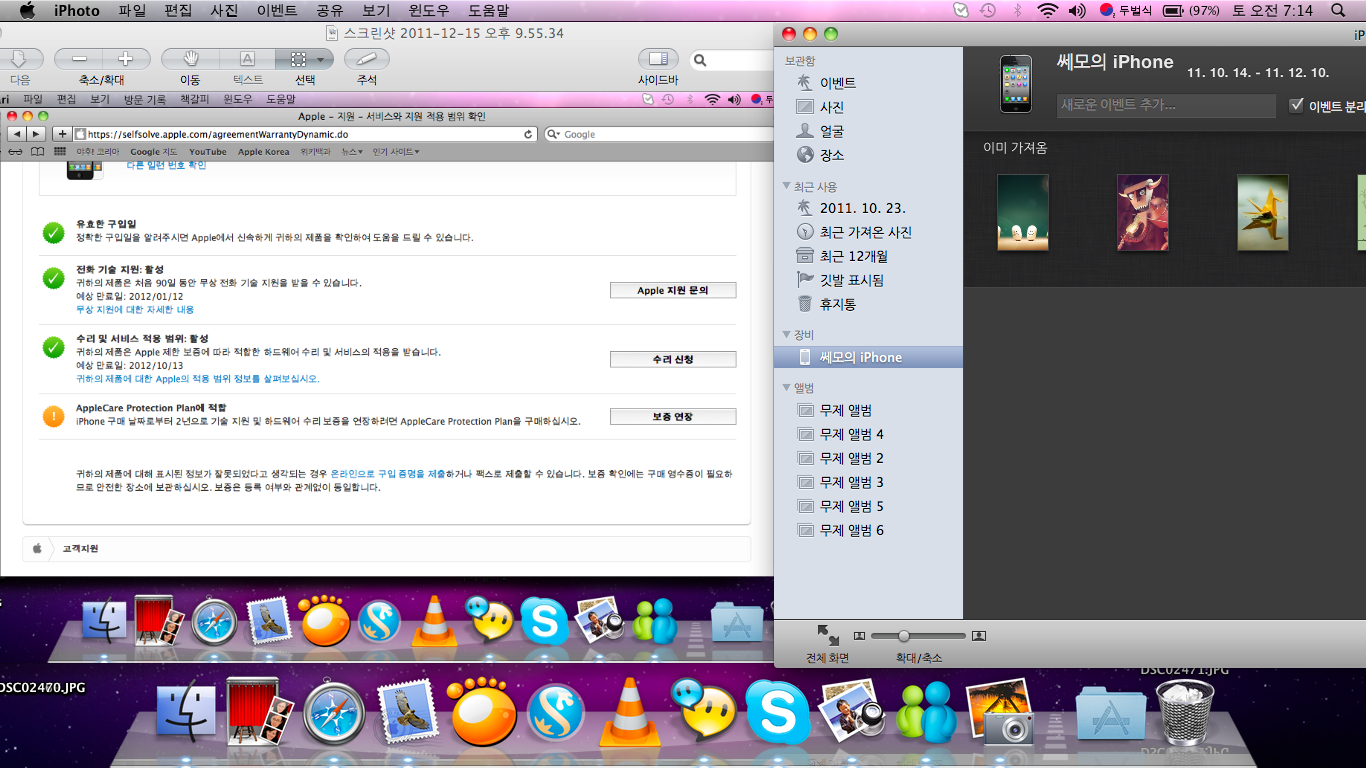Select the 선택 rectangular selection tool
The width and height of the screenshot is (1366, 768).
(297, 59)
